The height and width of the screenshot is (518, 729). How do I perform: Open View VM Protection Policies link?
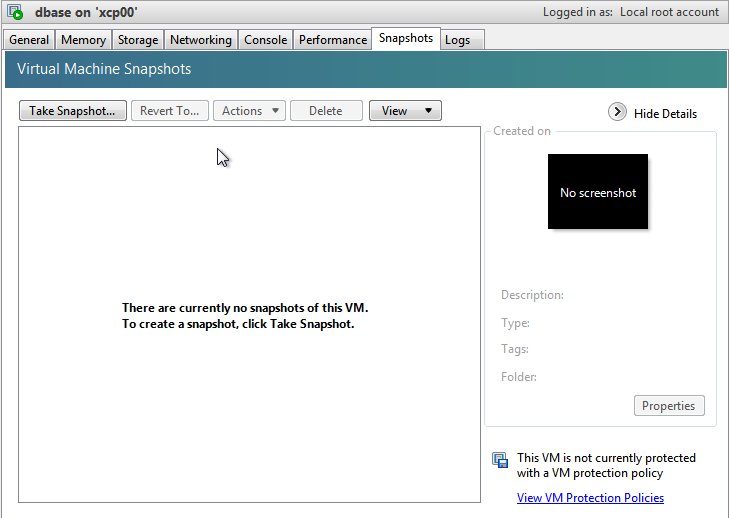590,498
